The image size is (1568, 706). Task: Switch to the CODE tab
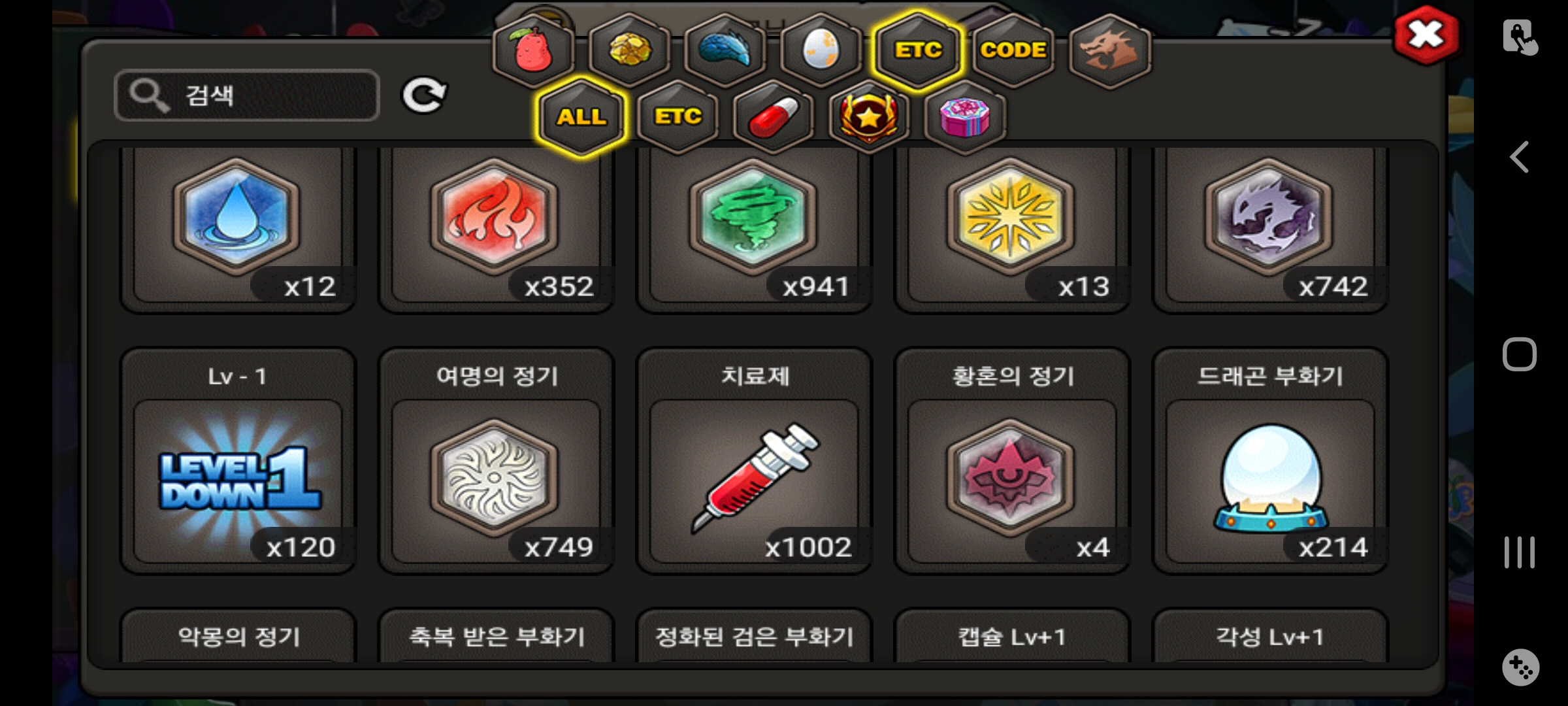pyautogui.click(x=1013, y=50)
